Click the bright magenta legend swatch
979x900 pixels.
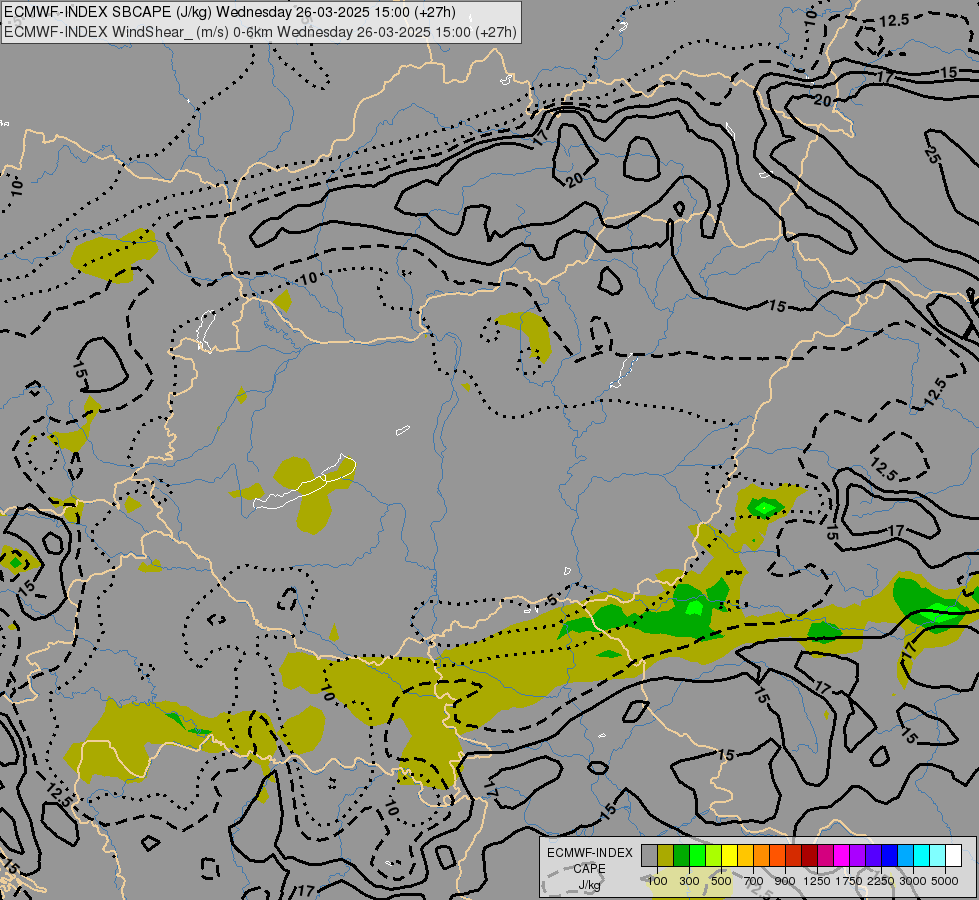pos(842,855)
